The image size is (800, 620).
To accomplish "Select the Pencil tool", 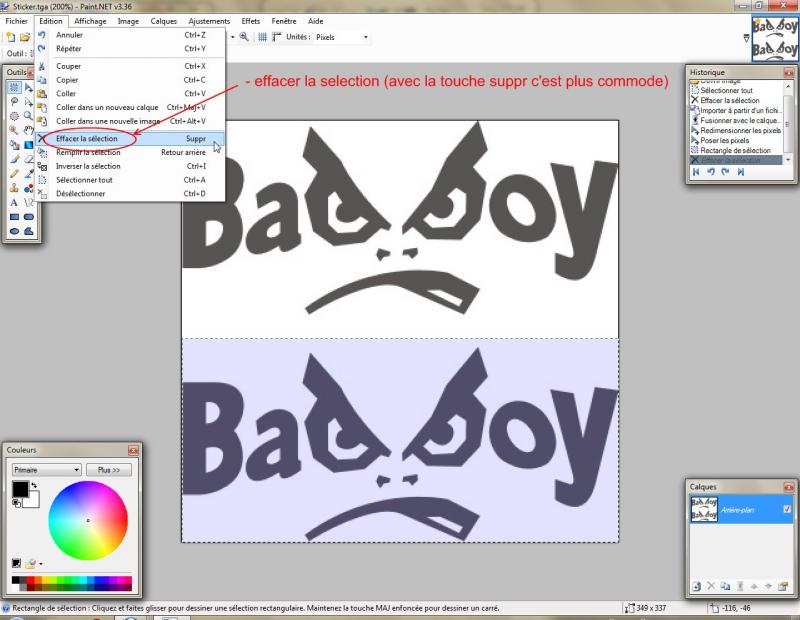I will [14, 173].
